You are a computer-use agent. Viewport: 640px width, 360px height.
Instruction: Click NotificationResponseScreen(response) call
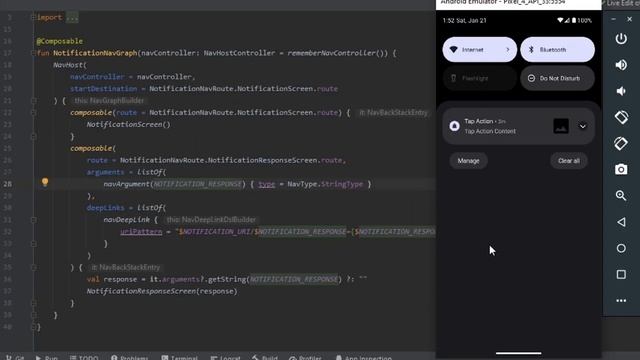click(x=162, y=291)
